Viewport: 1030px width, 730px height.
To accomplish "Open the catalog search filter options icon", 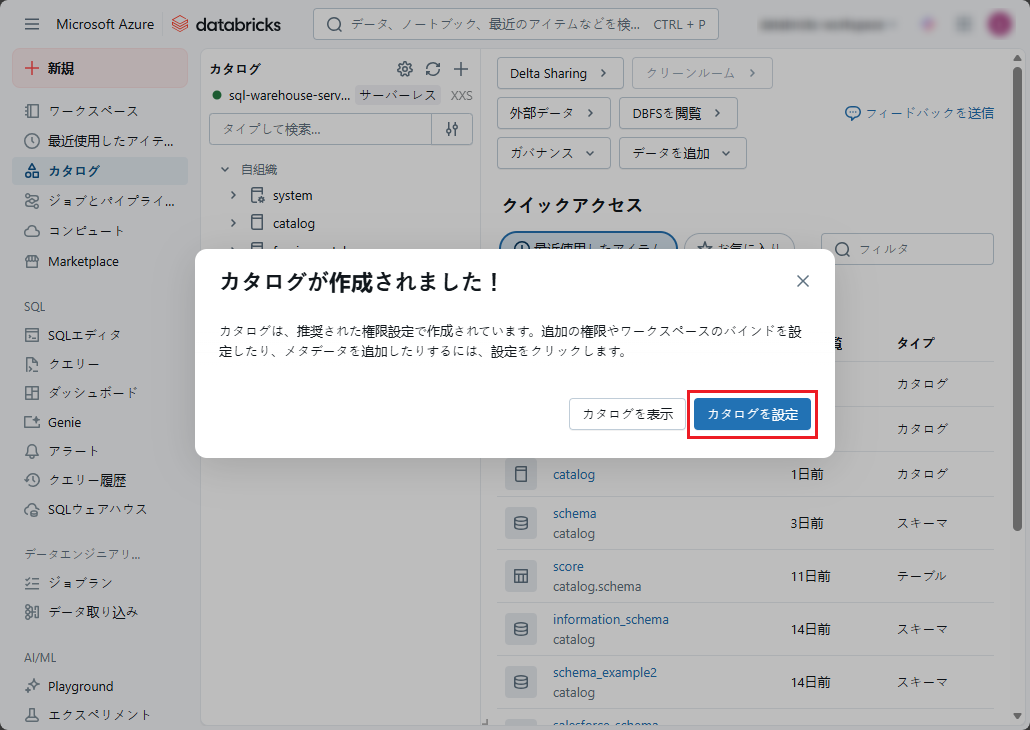I will click(x=452, y=129).
